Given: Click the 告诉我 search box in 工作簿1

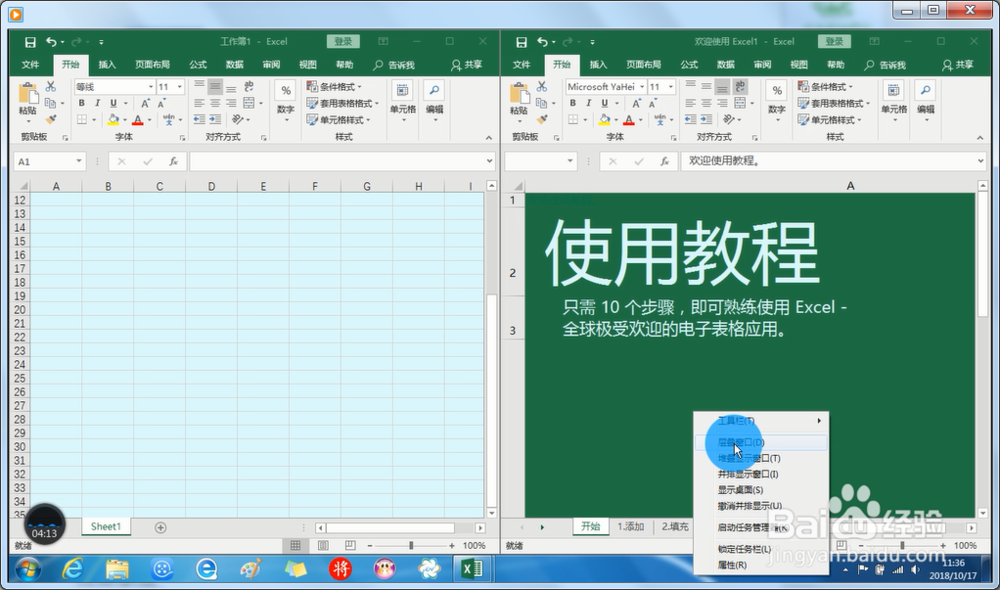Looking at the screenshot, I should 394,65.
